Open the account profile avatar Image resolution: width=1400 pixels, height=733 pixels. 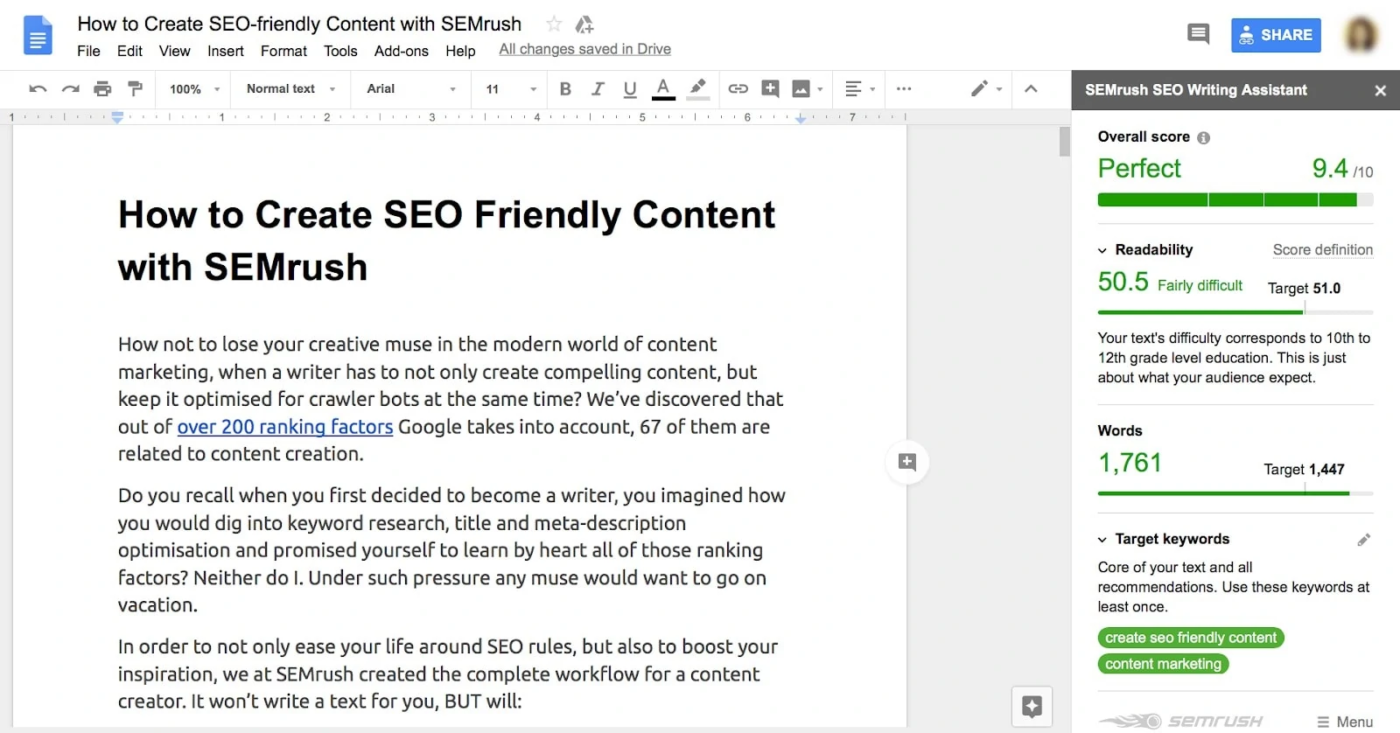coord(1361,35)
